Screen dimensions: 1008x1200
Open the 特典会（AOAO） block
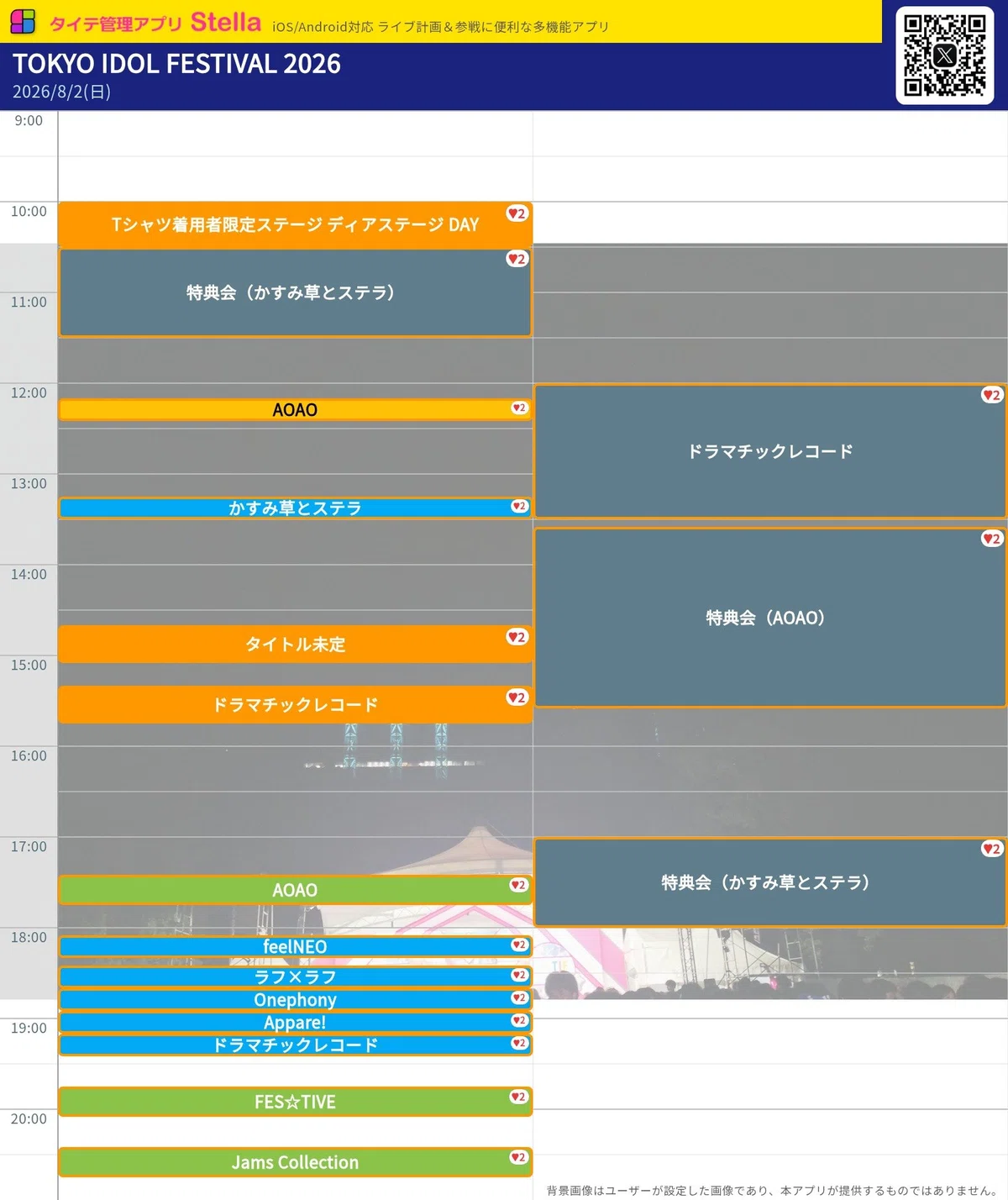click(x=770, y=618)
